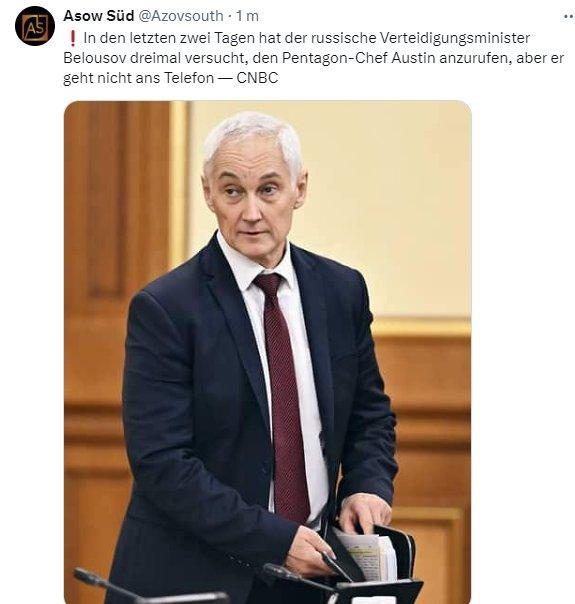Click the tweet text mentioning Verteidigungsminister

pyautogui.click(x=313, y=58)
